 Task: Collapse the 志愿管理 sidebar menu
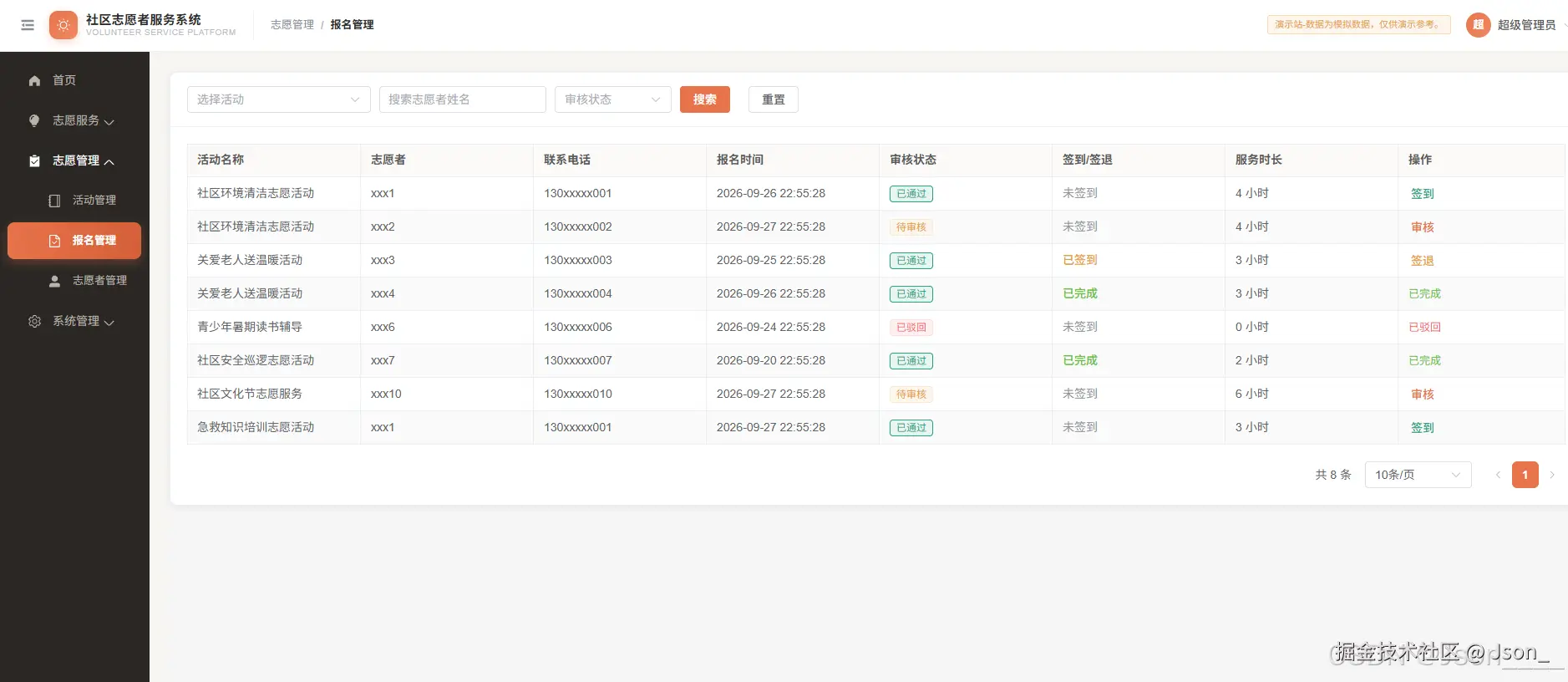point(74,160)
